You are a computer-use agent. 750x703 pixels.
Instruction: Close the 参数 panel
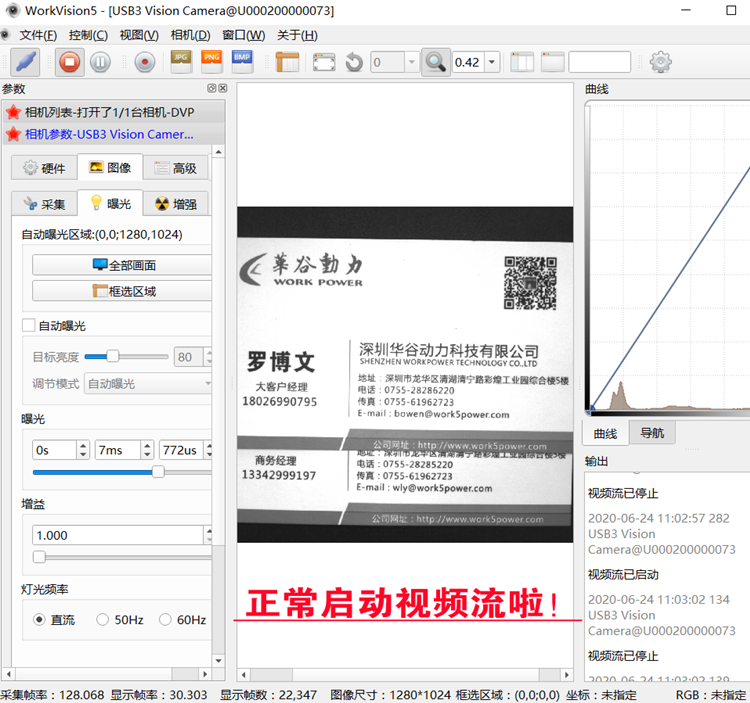click(222, 88)
